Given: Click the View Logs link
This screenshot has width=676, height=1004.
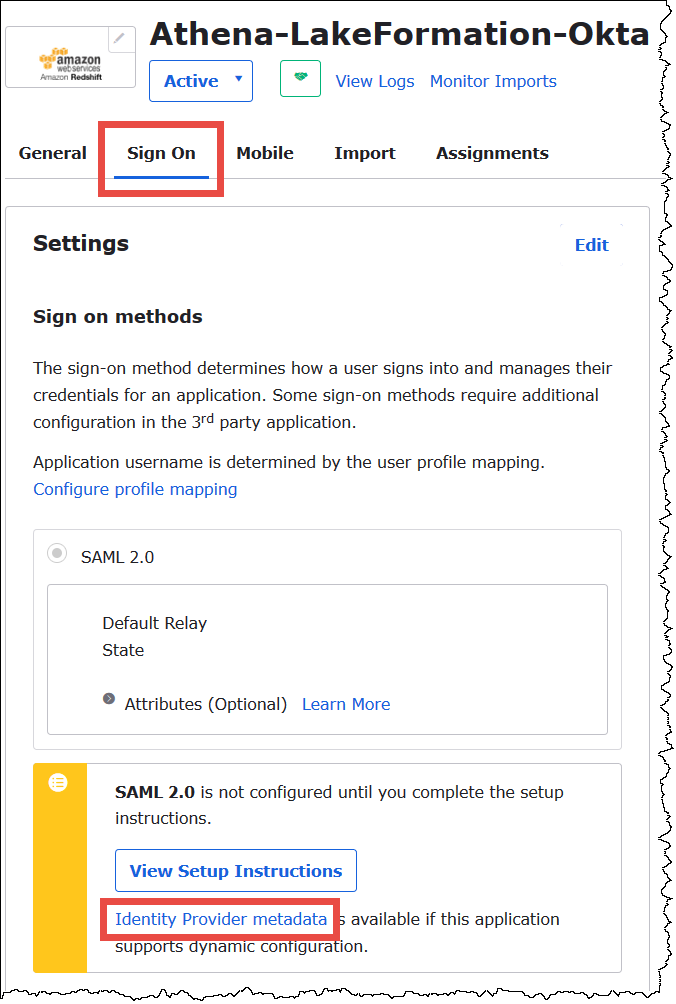Looking at the screenshot, I should pos(375,81).
